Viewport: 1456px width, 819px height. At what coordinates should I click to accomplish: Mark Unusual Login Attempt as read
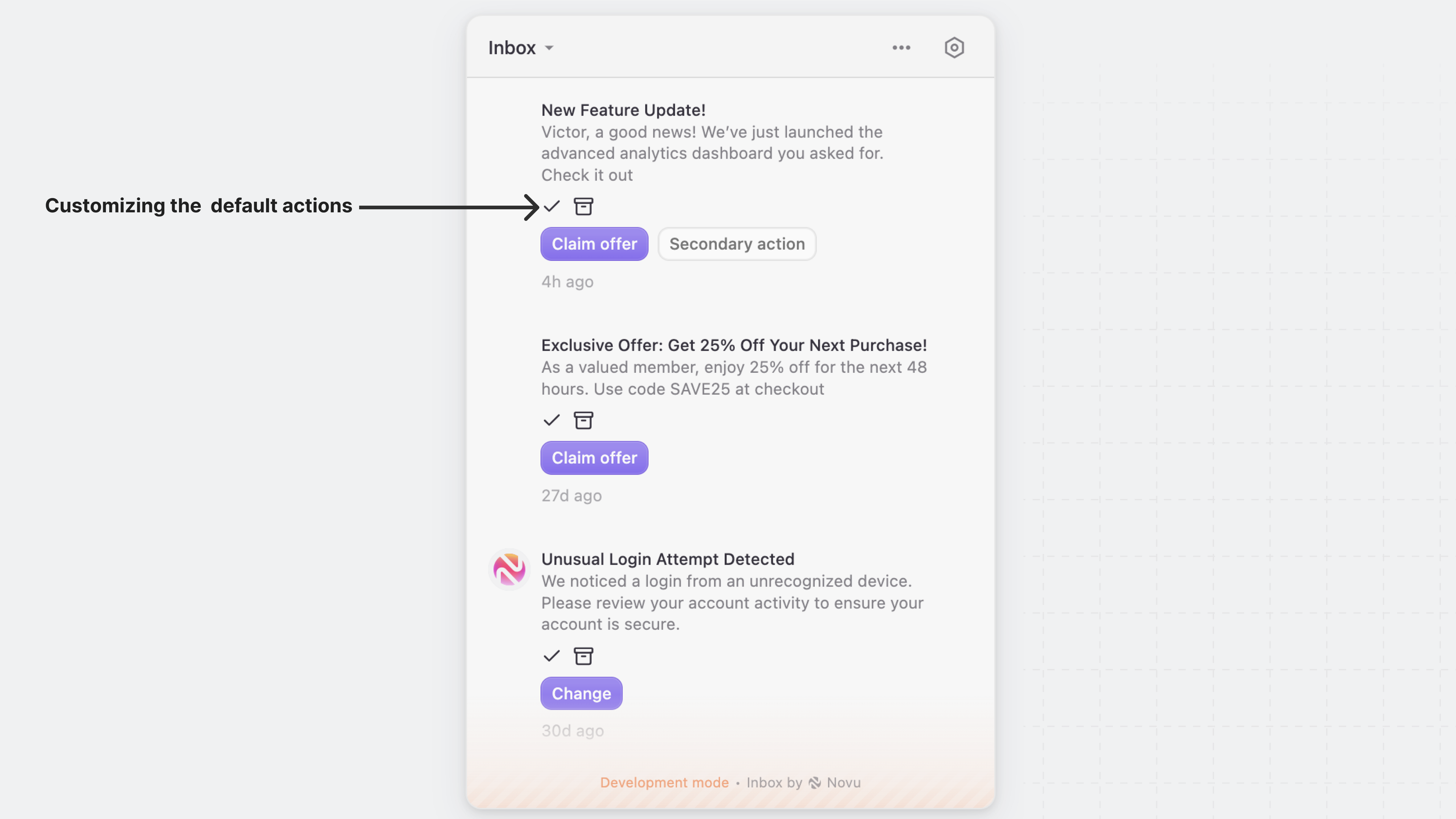tap(551, 656)
